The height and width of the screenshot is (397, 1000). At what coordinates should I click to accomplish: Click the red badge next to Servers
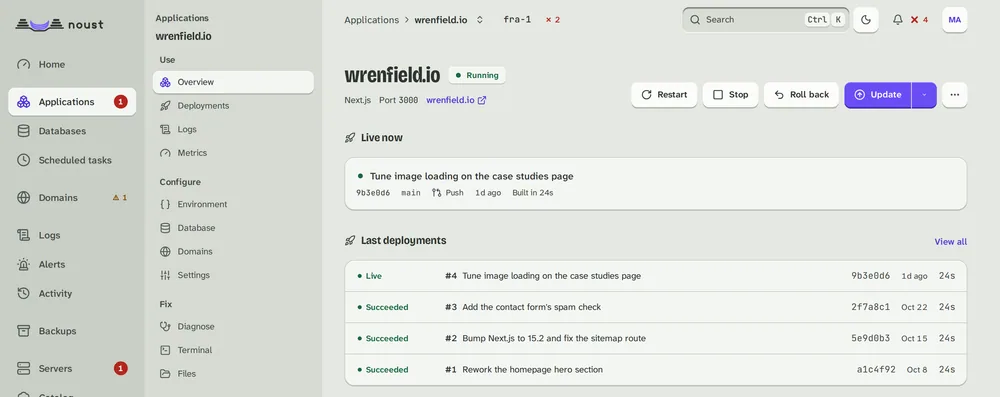(121, 368)
